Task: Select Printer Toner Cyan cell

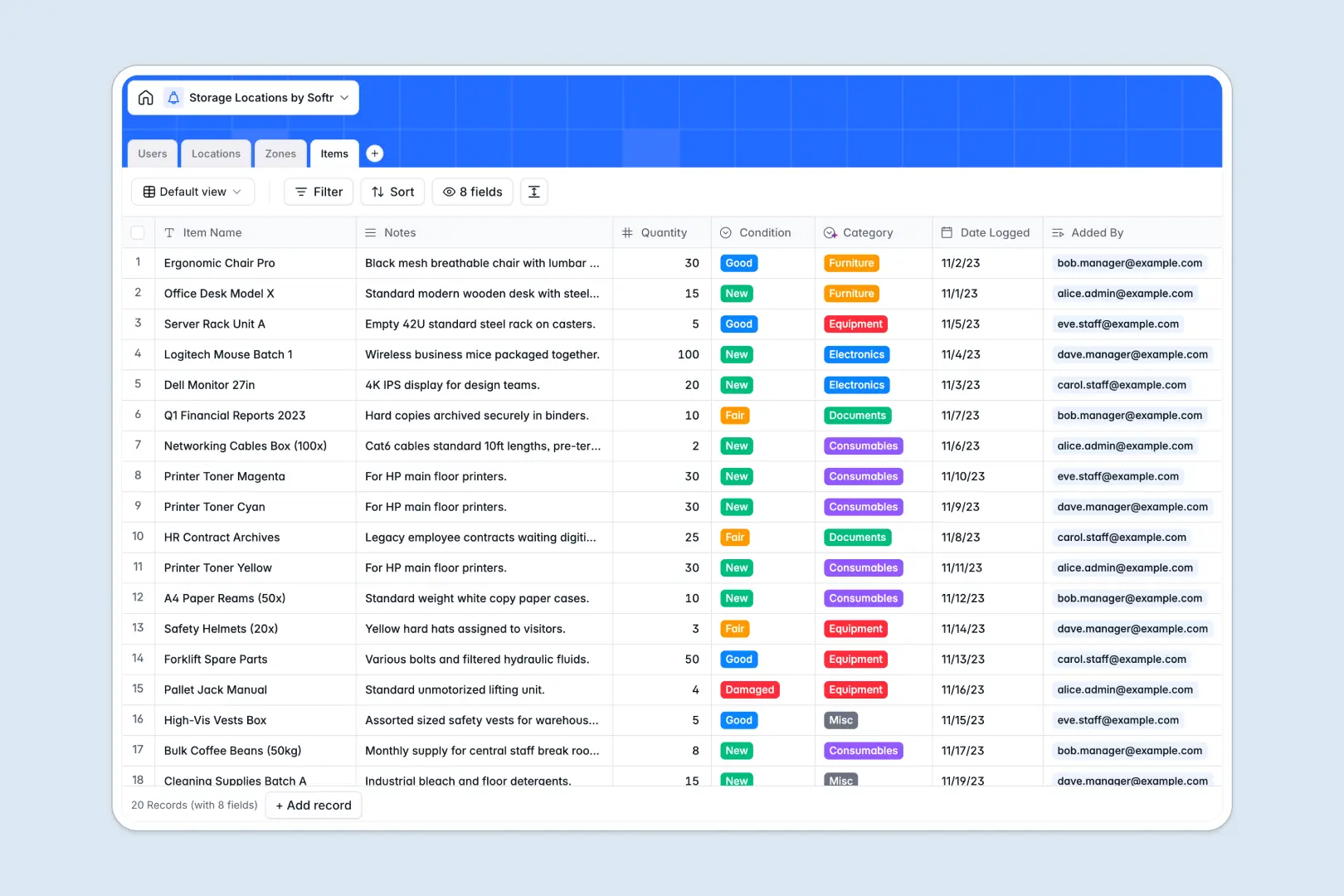Action: (256, 507)
